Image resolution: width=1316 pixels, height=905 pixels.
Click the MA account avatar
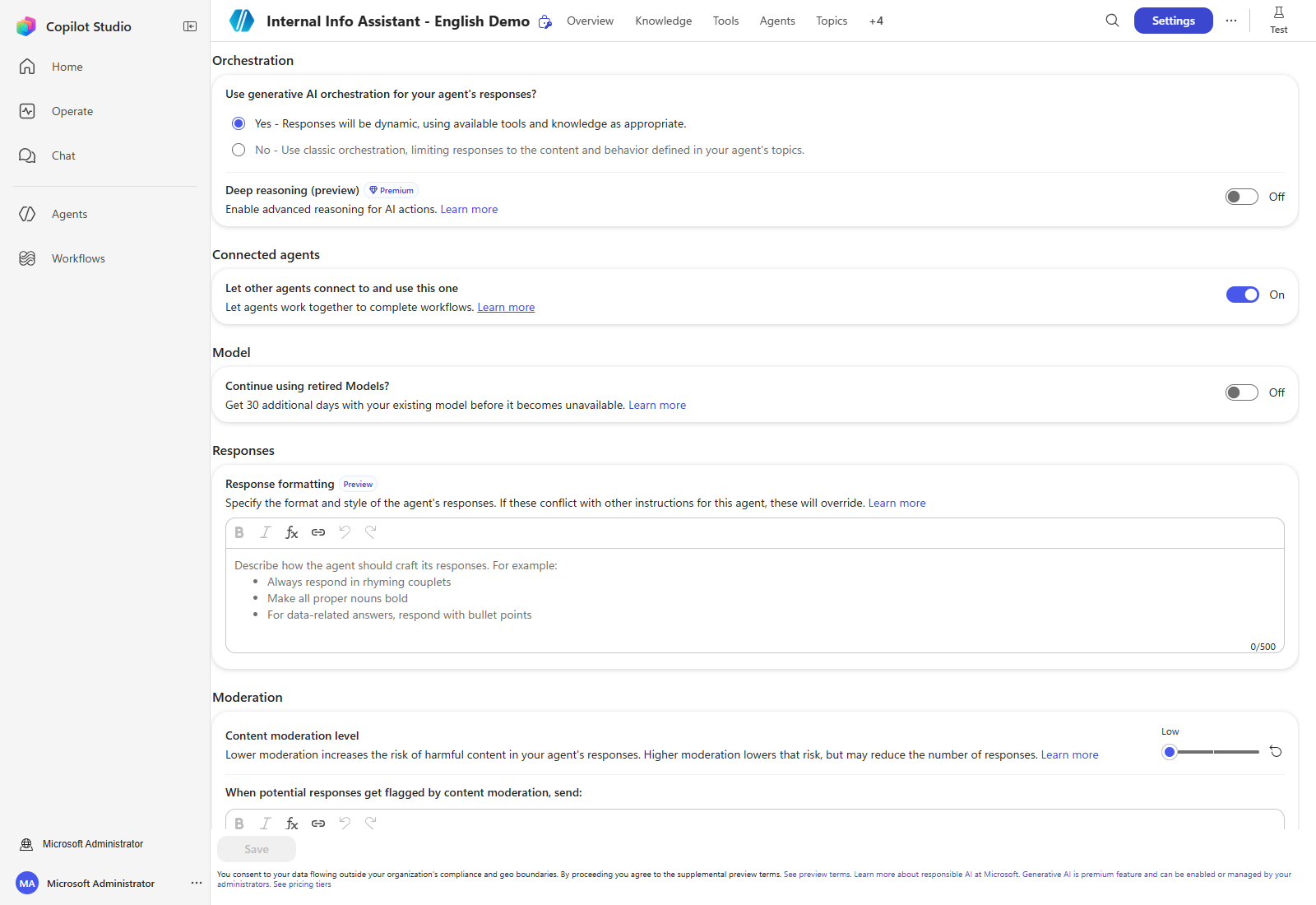pos(27,883)
